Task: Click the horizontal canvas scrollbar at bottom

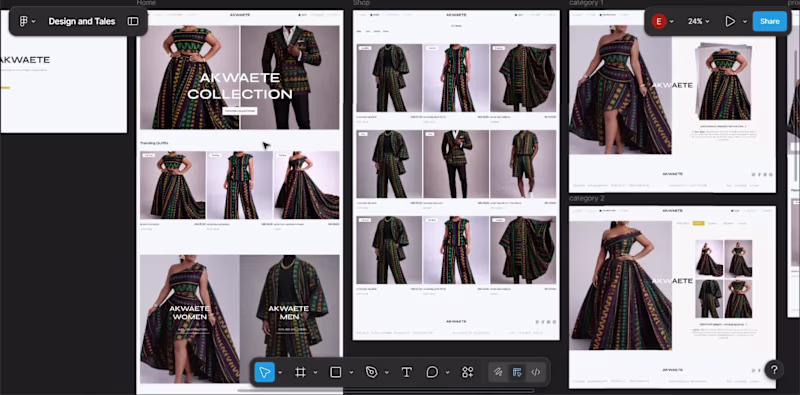Action: click(x=386, y=391)
